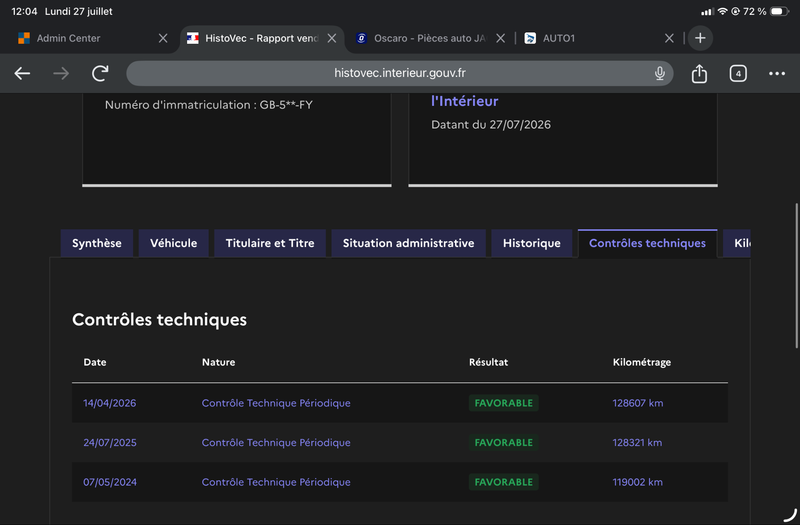Click the Date column header
The height and width of the screenshot is (525, 800).
coord(95,362)
